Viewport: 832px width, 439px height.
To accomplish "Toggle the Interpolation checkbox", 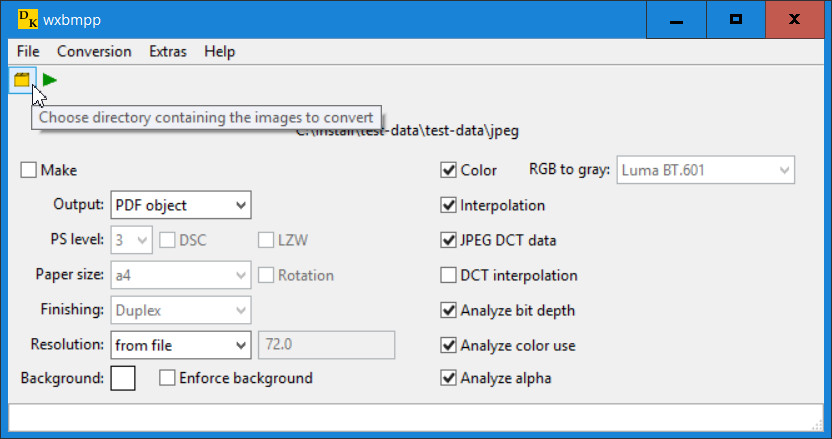I will 449,205.
